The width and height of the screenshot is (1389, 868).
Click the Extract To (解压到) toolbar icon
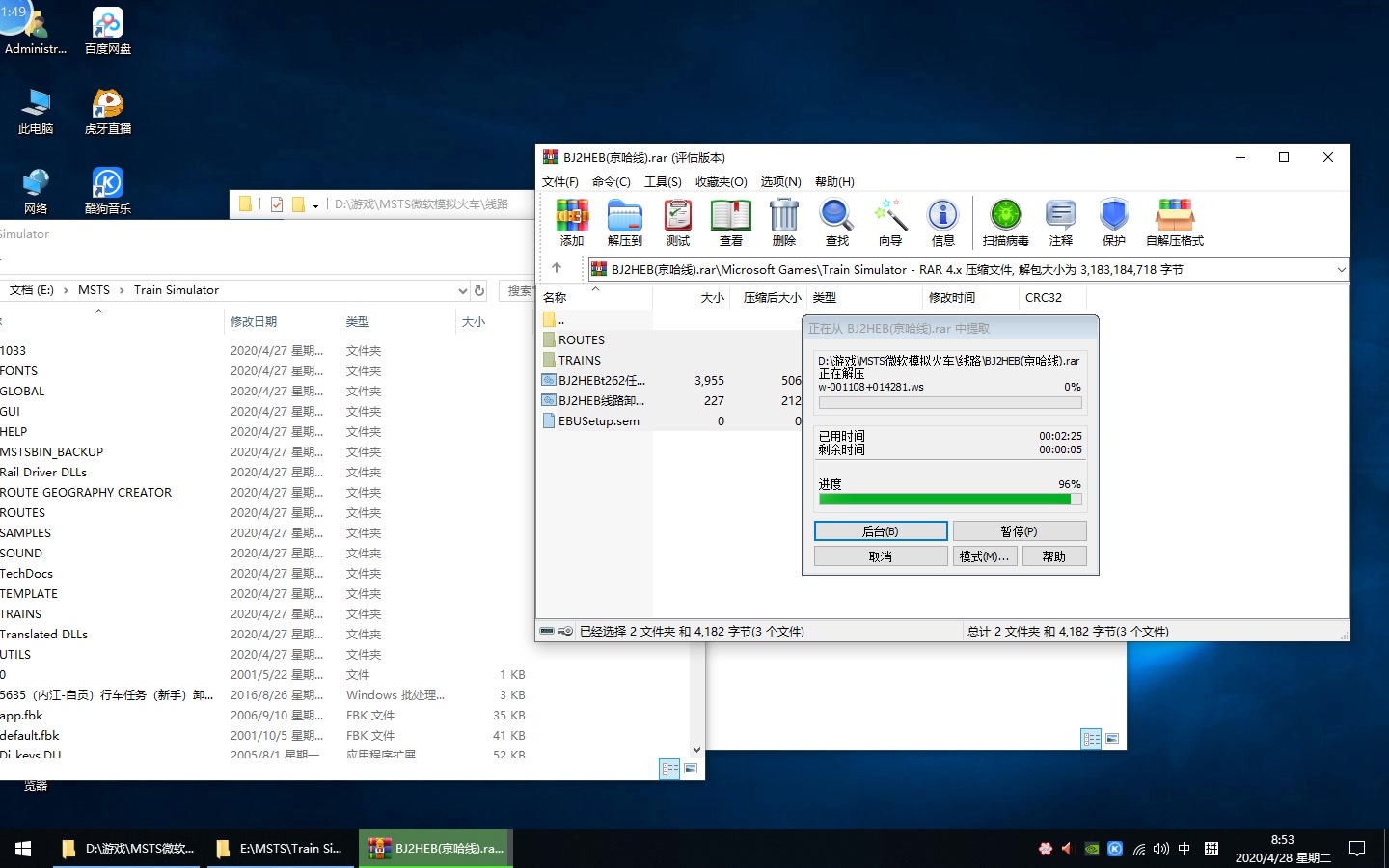click(625, 223)
